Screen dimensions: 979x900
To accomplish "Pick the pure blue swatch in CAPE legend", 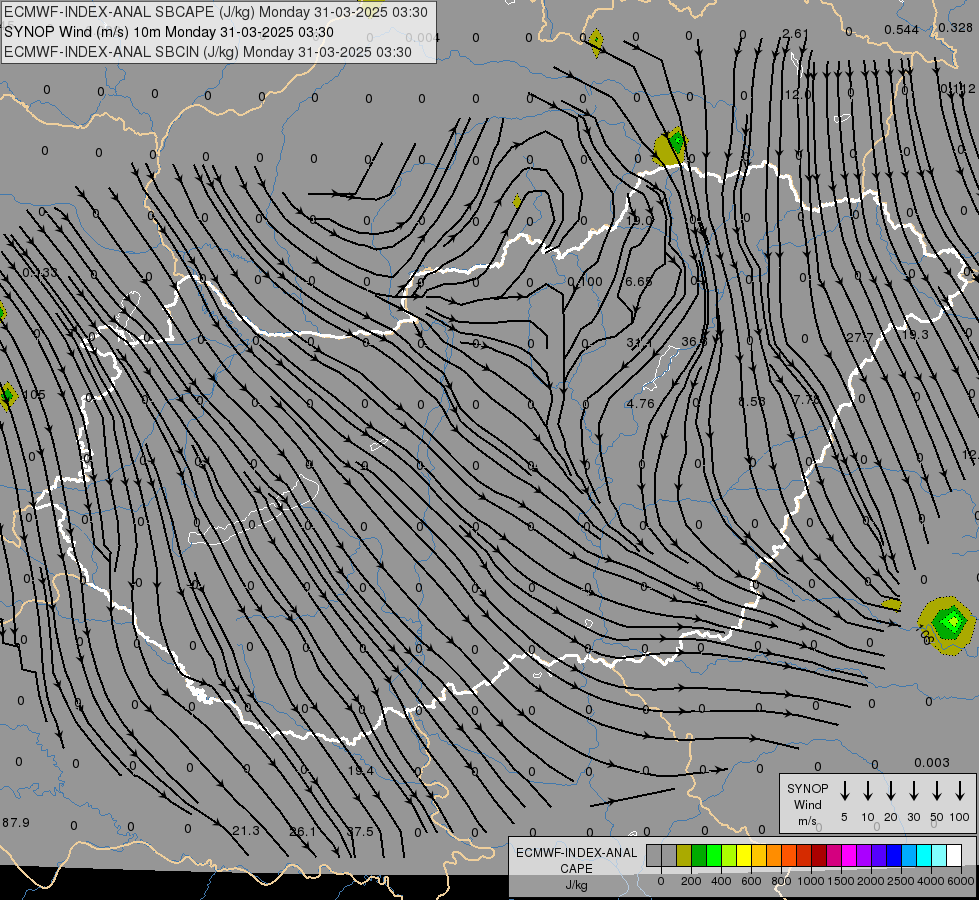I will (x=894, y=856).
